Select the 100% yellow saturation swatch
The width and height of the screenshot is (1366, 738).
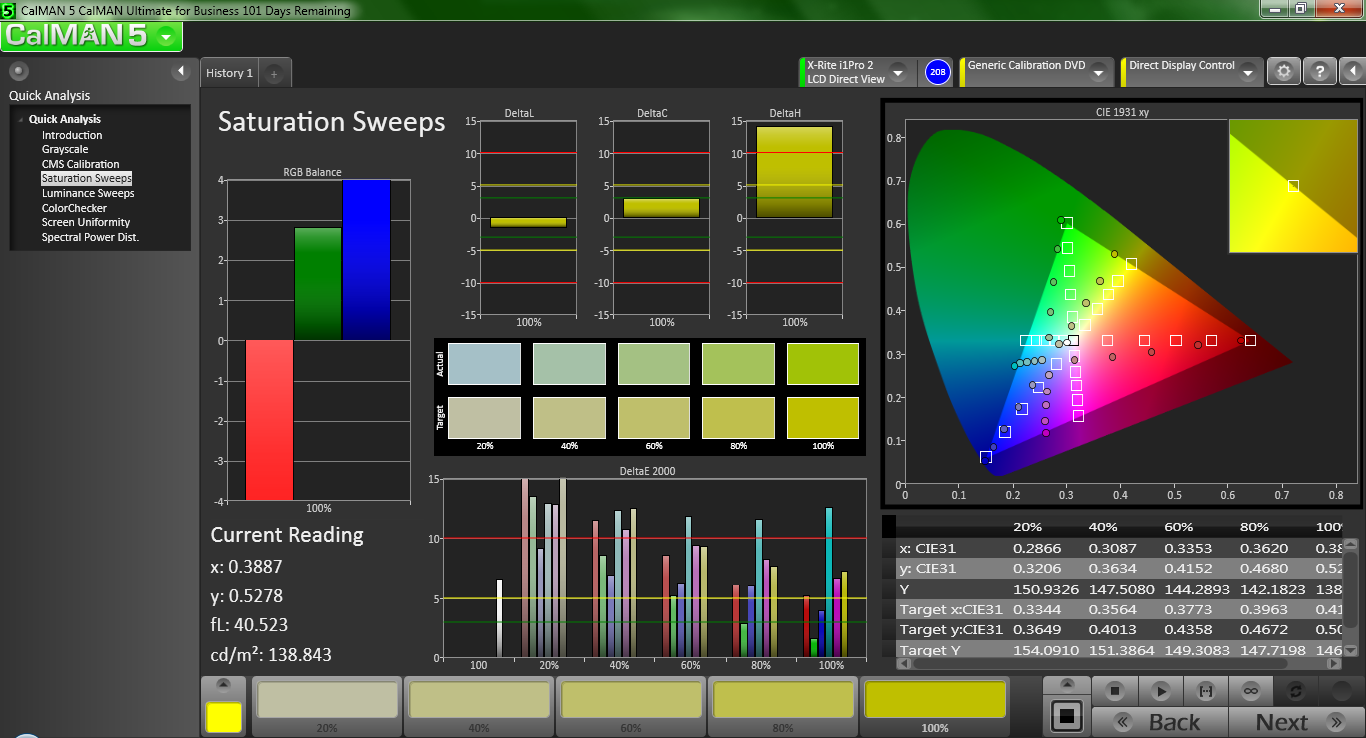tap(934, 700)
